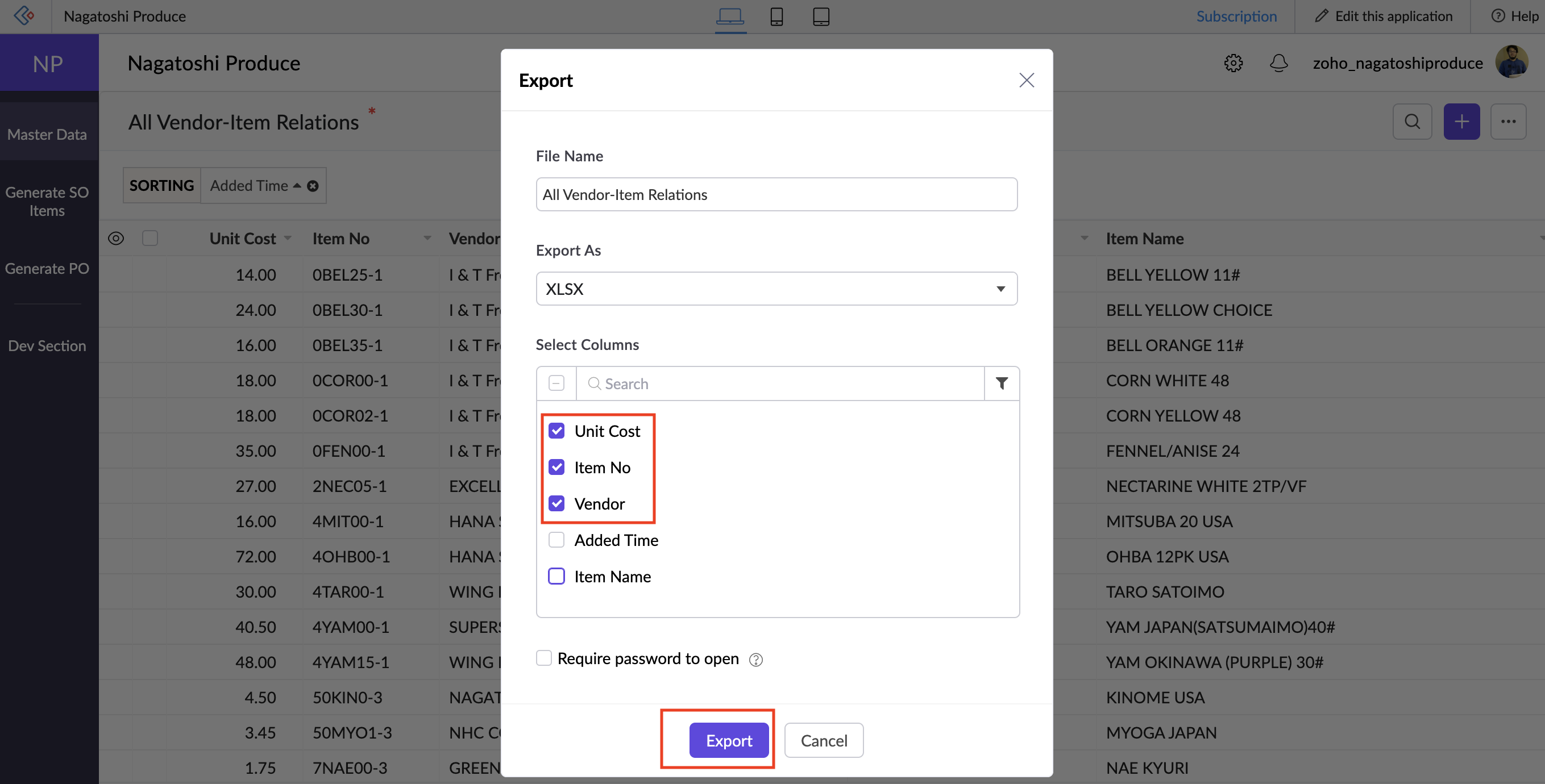The image size is (1545, 784).
Task: Open notifications bell icon
Action: [1279, 63]
